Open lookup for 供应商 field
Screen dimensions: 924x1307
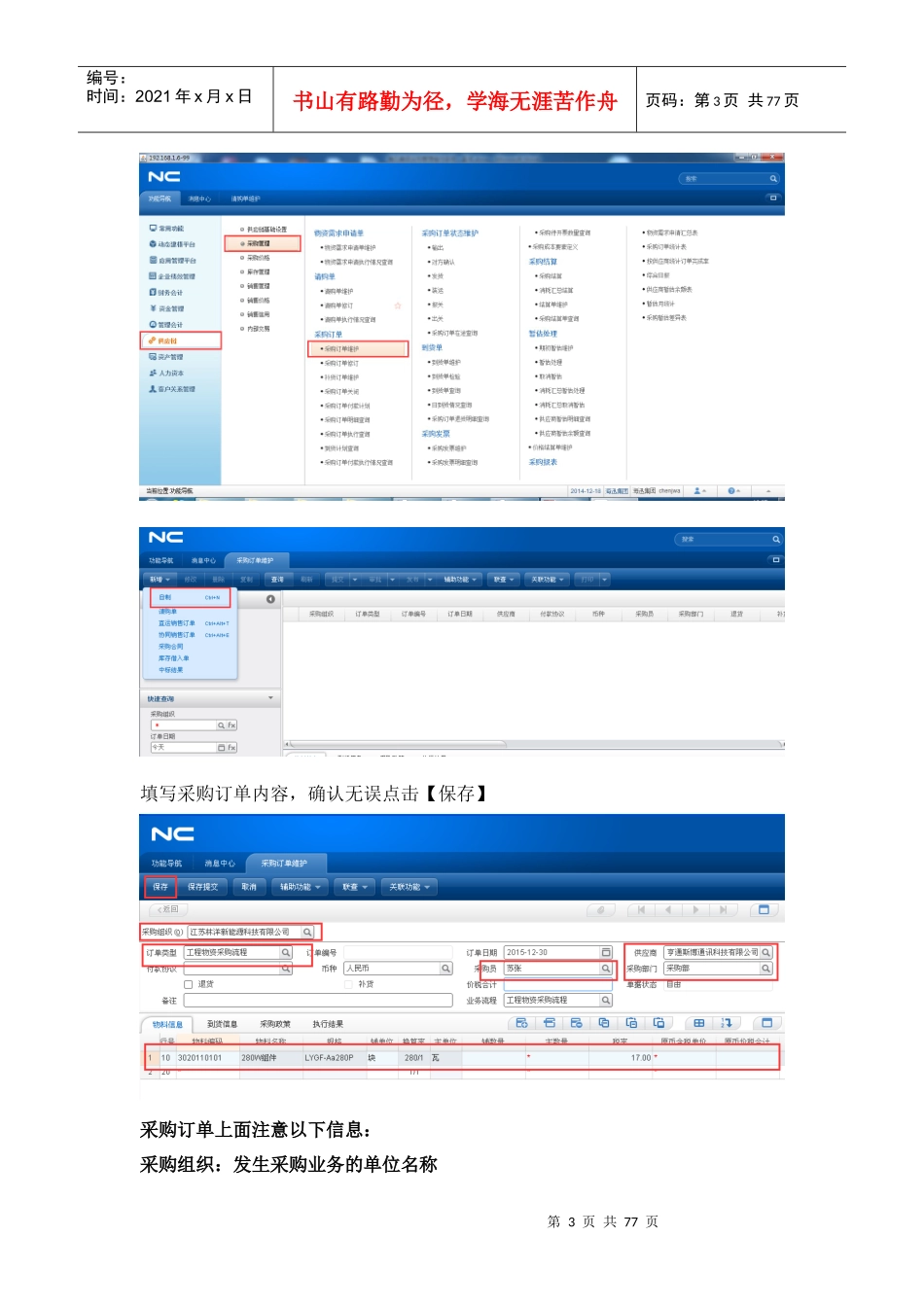[765, 953]
